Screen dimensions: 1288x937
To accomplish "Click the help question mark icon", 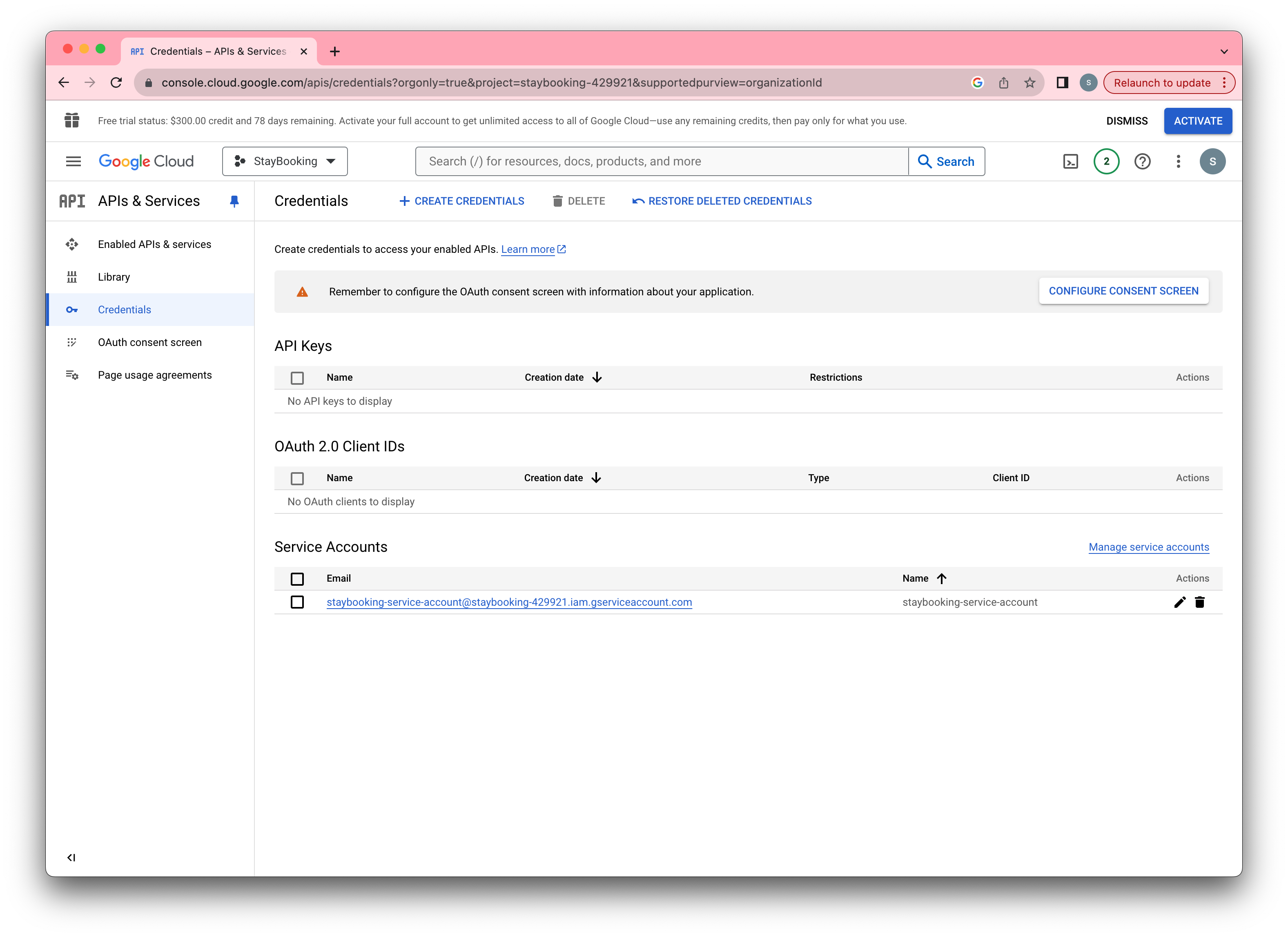I will point(1142,162).
